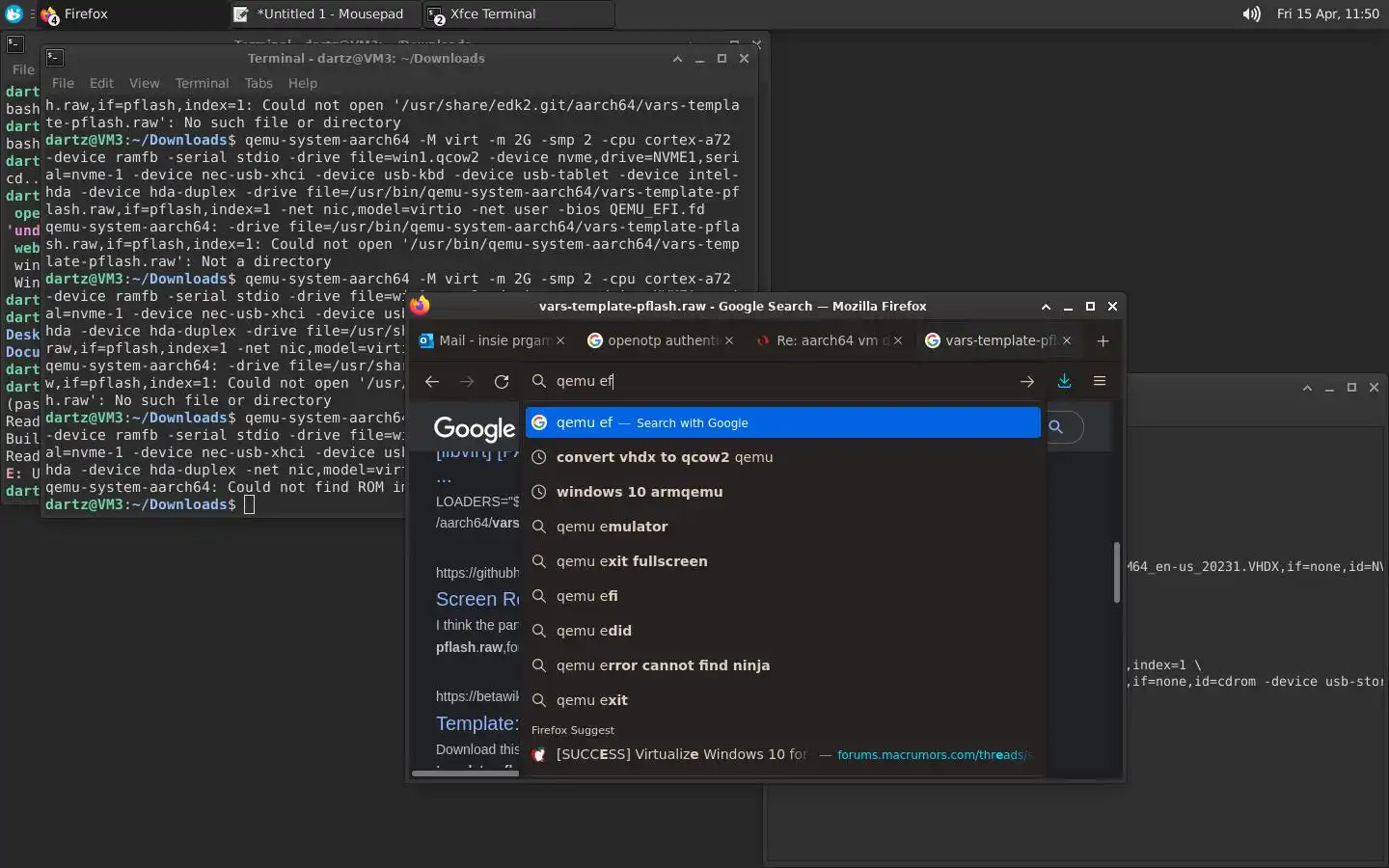Select the 'qemu exit' suggestion
Image resolution: width=1389 pixels, height=868 pixels.
[x=783, y=700]
